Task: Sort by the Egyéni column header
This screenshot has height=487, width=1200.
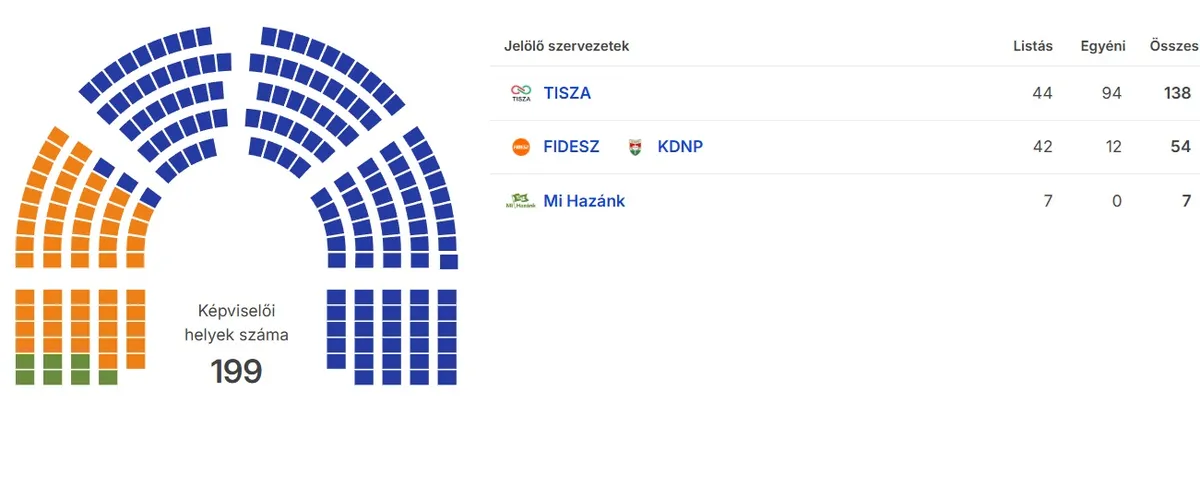Action: (x=1103, y=46)
